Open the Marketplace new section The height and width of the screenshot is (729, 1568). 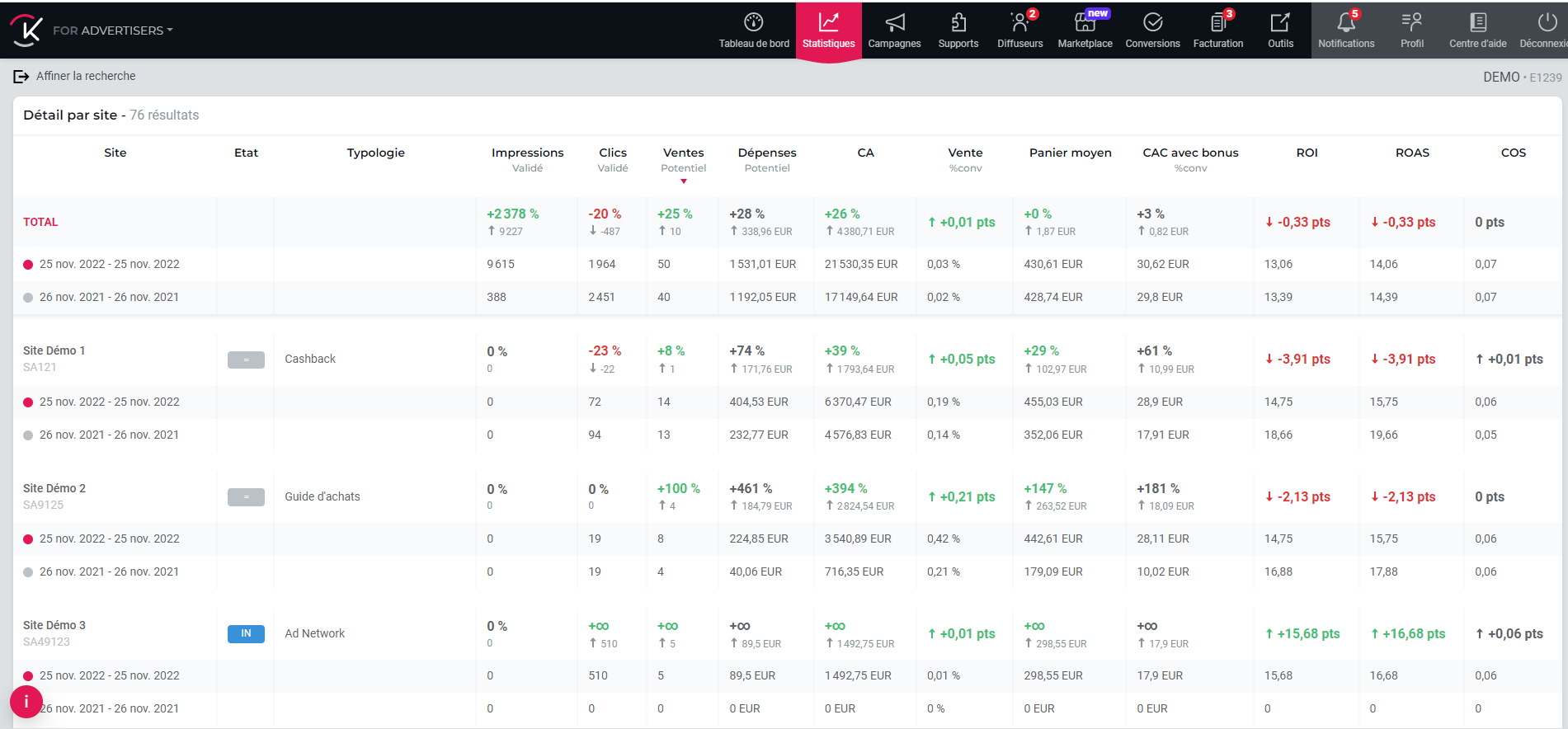coord(1085,30)
